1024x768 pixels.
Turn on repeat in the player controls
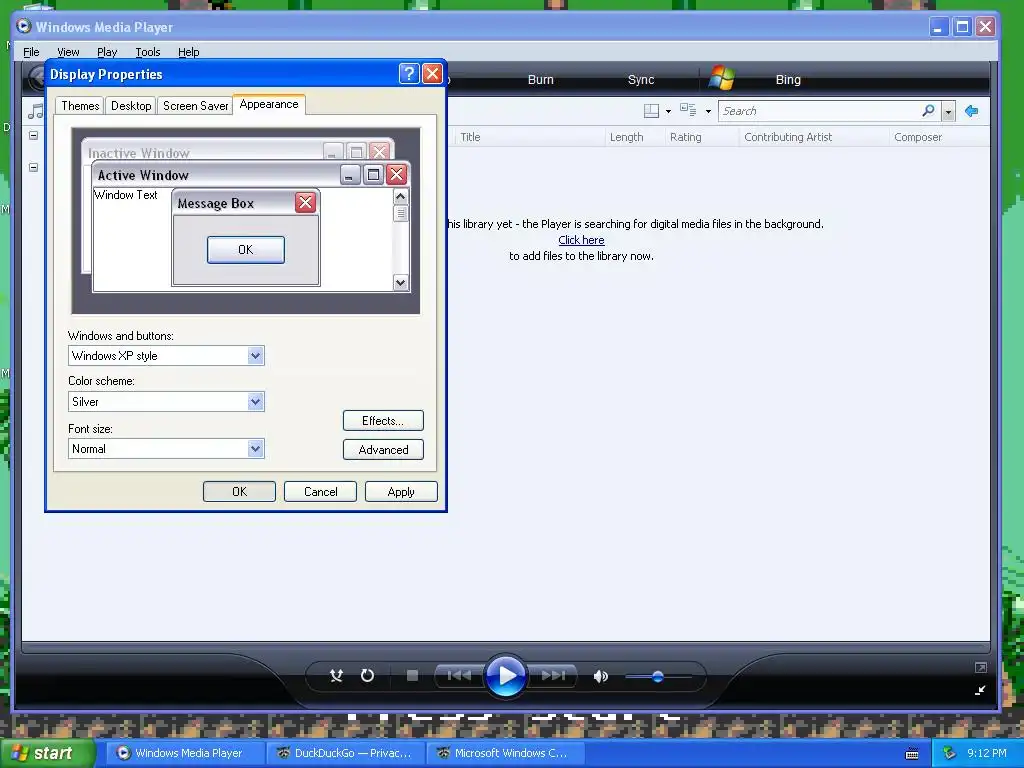pos(368,675)
